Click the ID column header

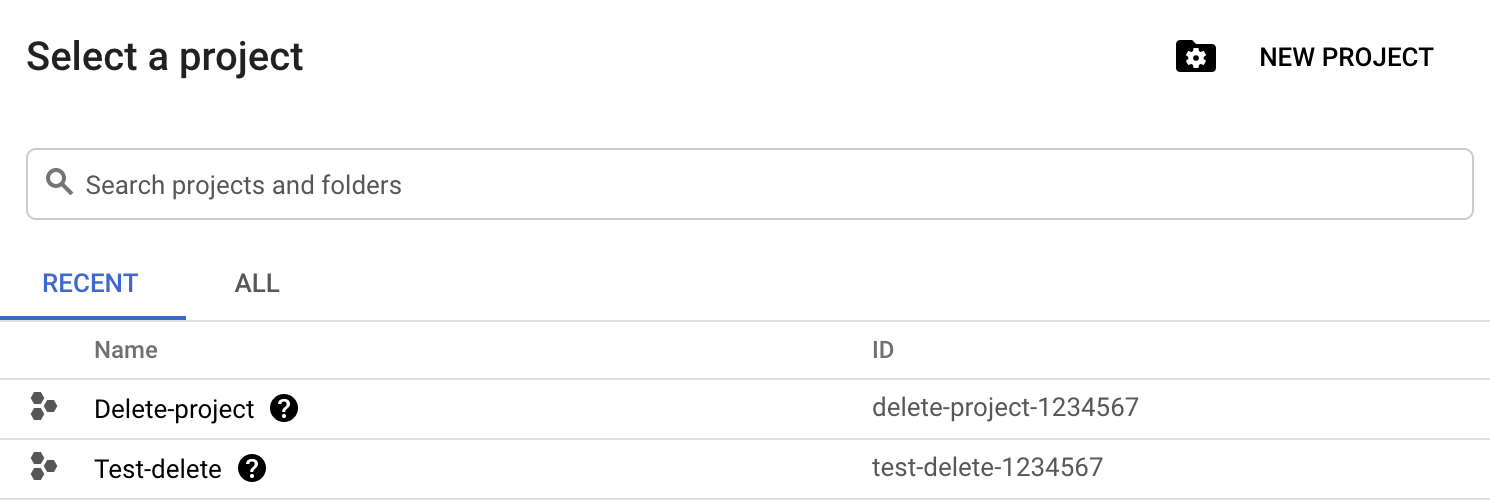click(883, 350)
